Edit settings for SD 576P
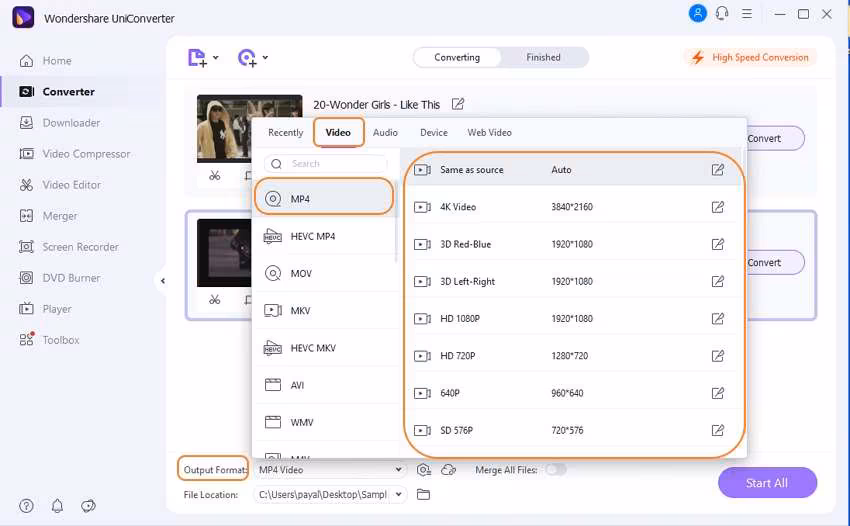The height and width of the screenshot is (526, 850). (718, 431)
